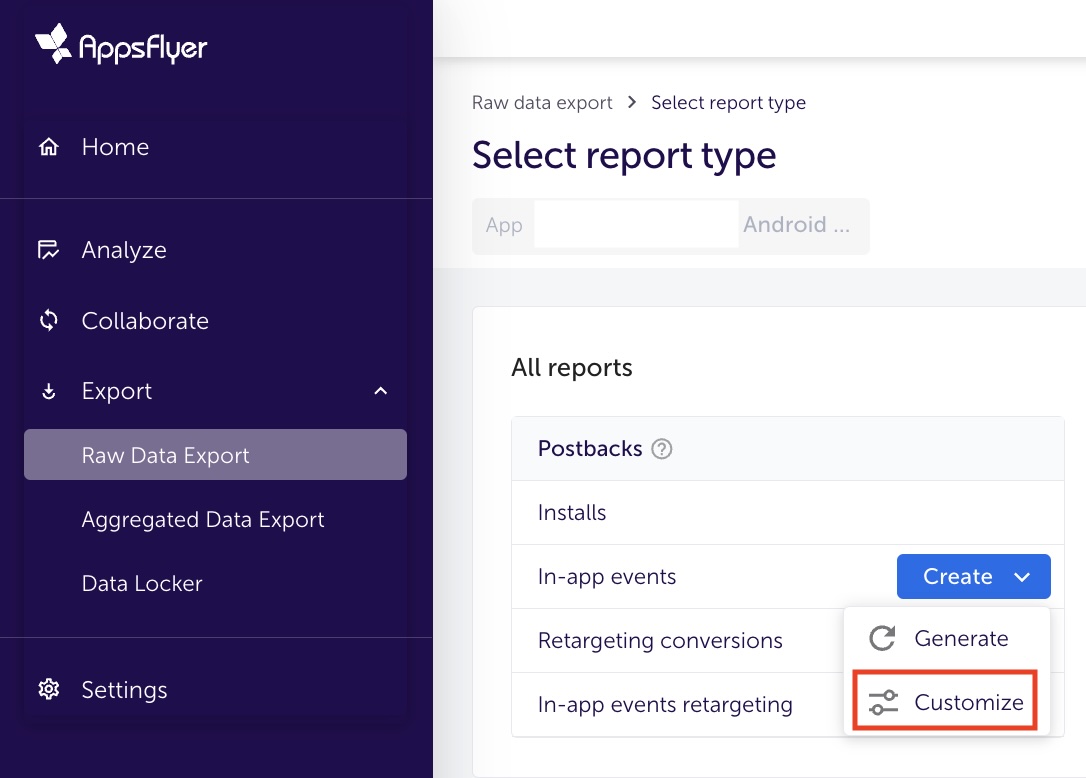Click the Generate refresh icon
1086x778 pixels.
click(882, 639)
